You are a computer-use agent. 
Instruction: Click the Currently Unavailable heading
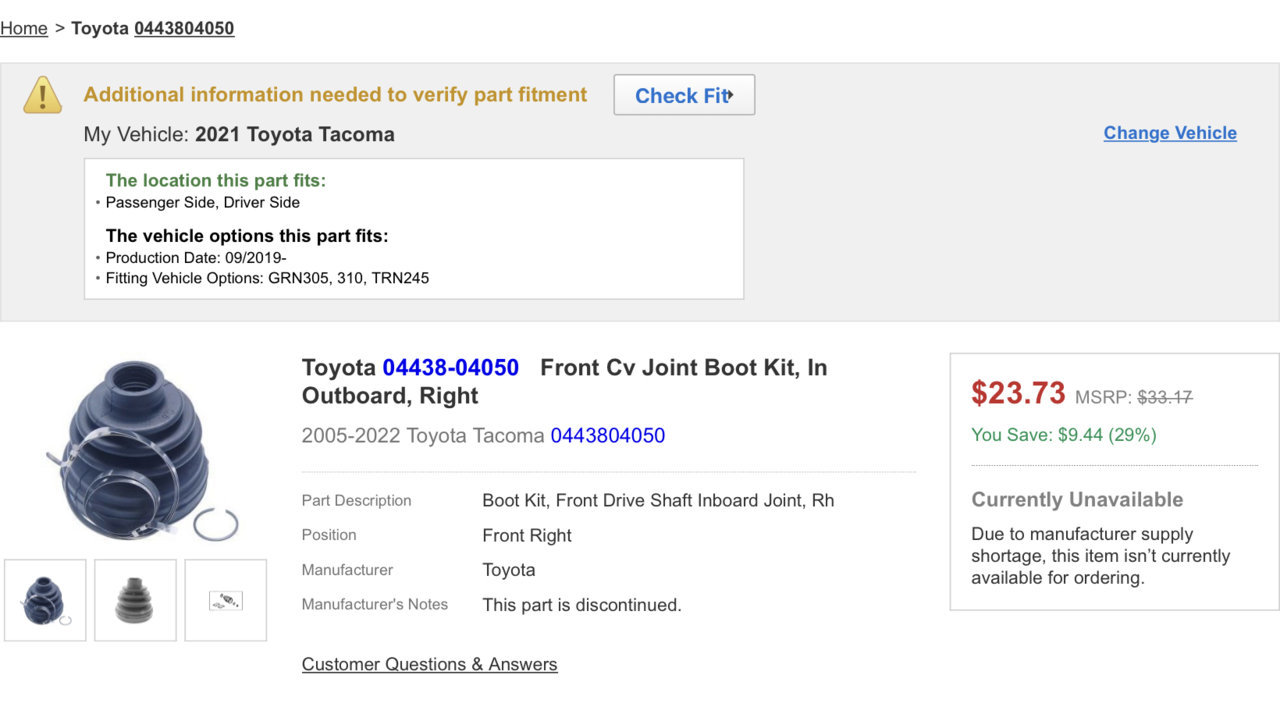(x=1077, y=499)
